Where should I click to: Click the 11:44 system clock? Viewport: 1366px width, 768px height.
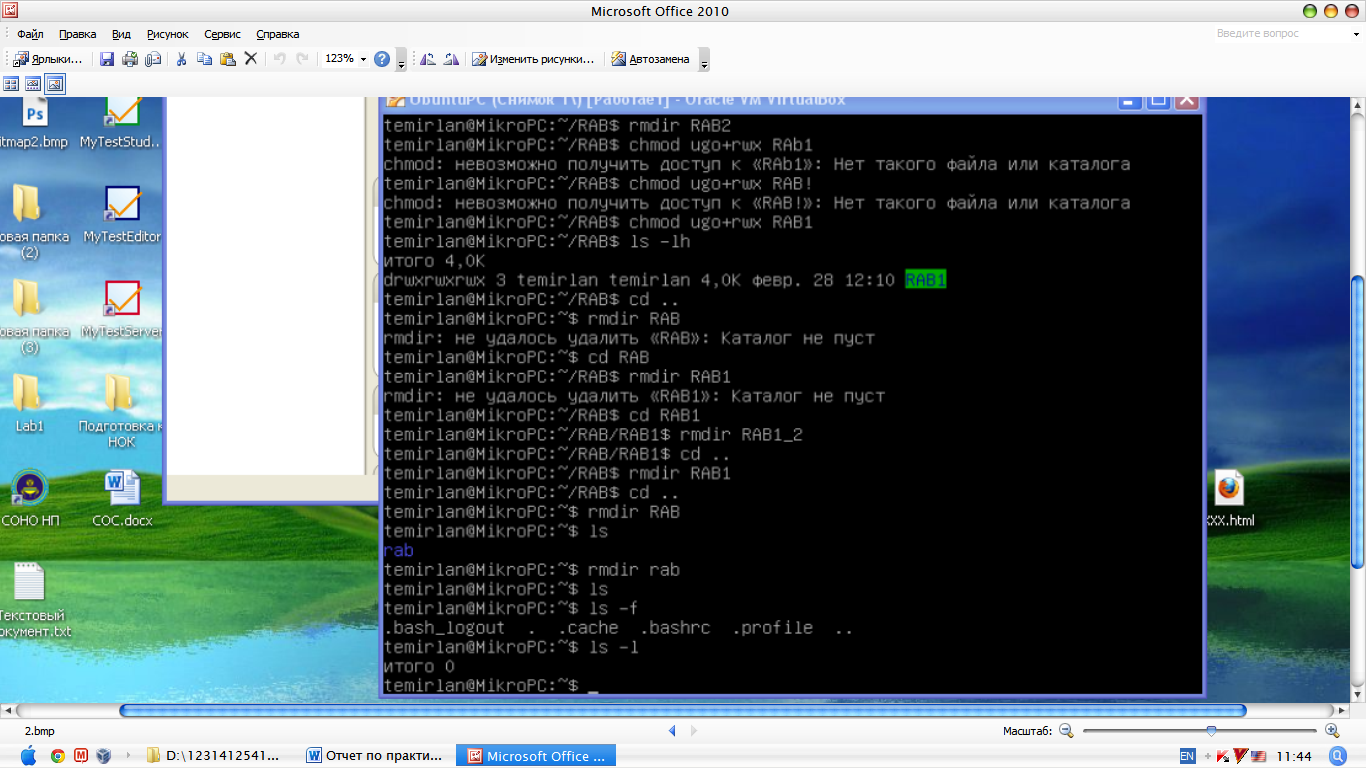[1294, 756]
